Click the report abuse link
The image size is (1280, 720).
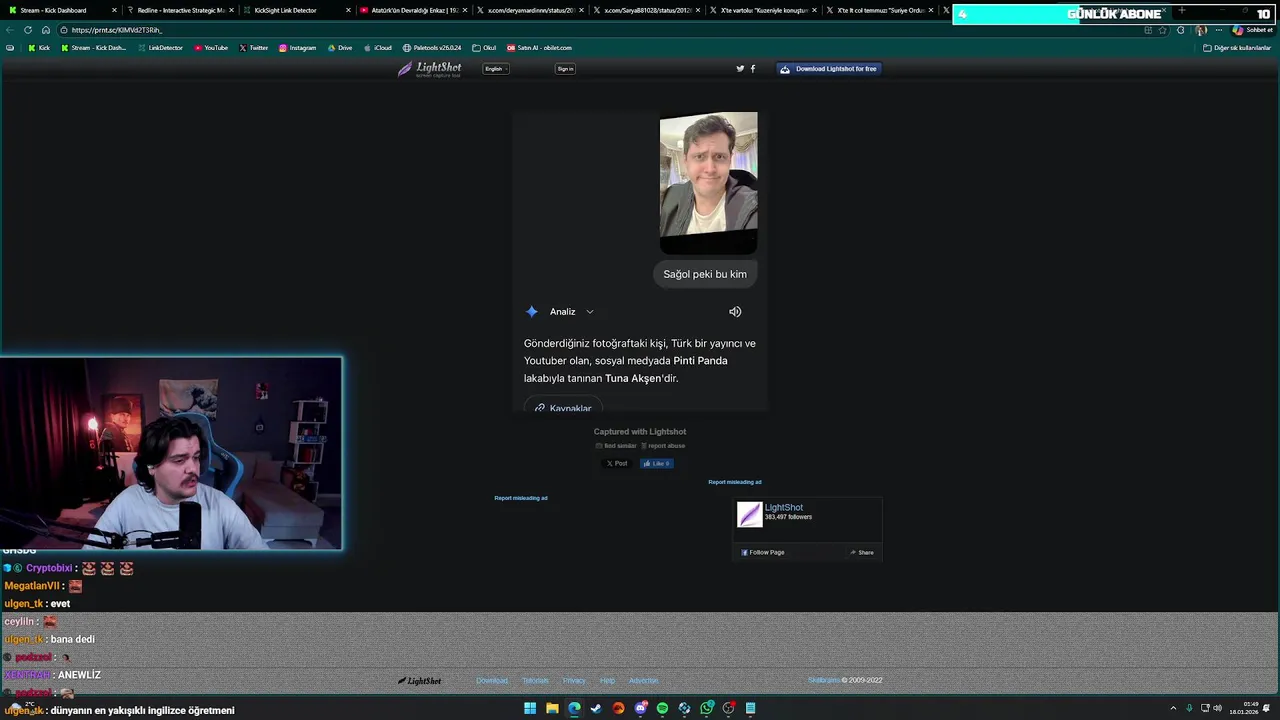tap(663, 446)
